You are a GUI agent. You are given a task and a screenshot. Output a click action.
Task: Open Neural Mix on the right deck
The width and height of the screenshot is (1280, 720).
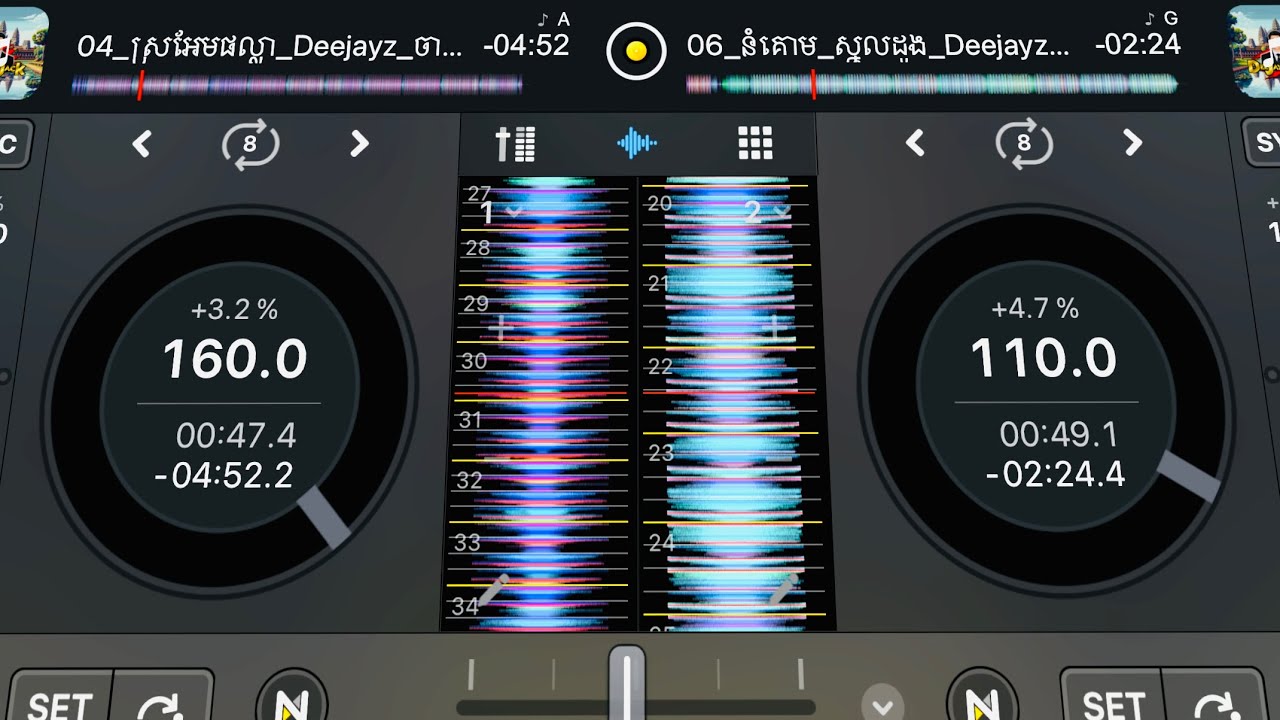click(x=983, y=697)
